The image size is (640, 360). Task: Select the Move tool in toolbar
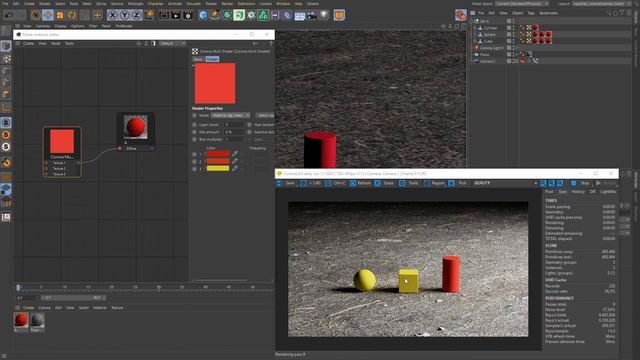pos(48,16)
